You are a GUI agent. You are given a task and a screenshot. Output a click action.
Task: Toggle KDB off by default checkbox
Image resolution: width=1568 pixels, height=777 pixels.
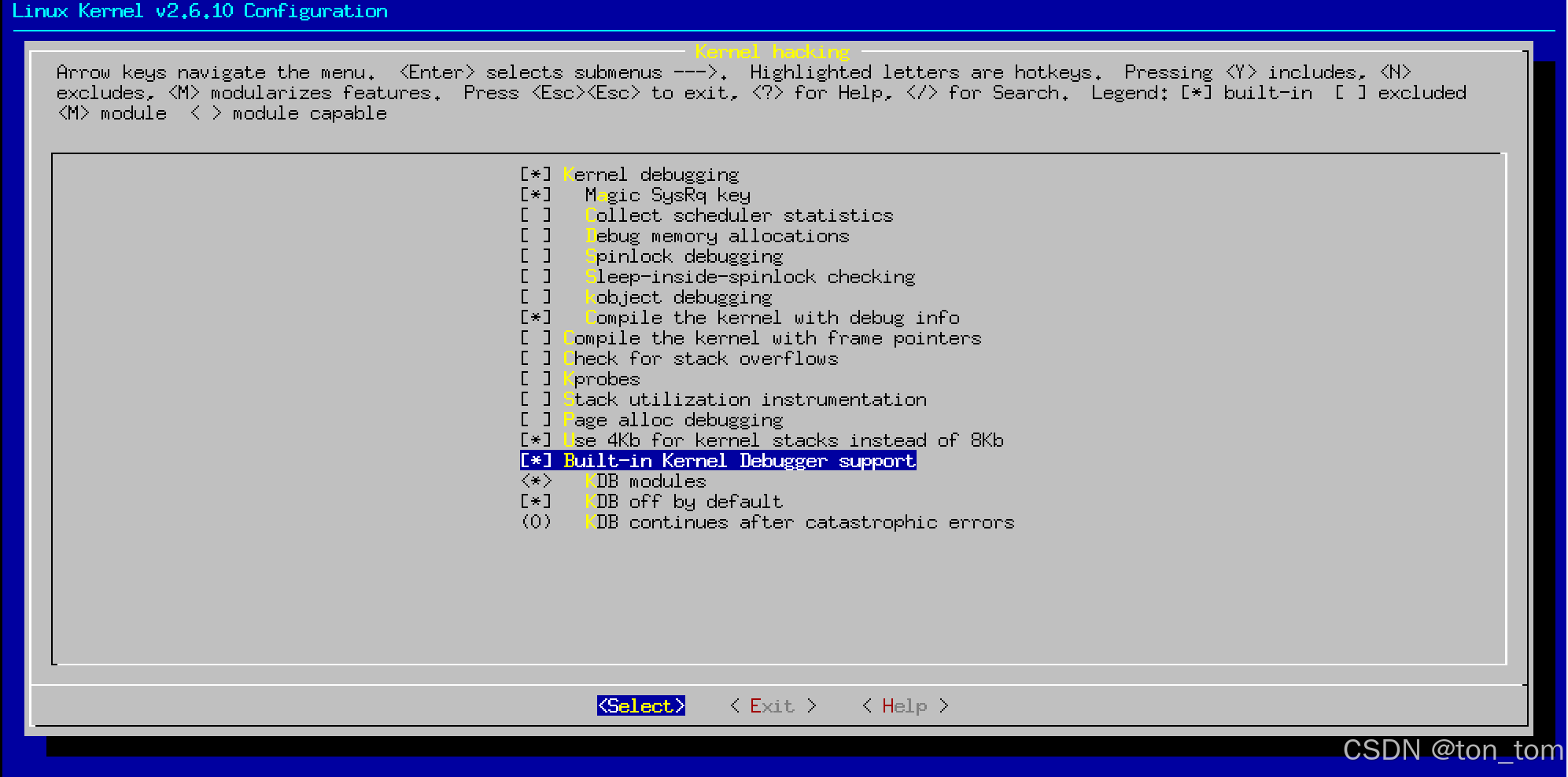[x=536, y=501]
